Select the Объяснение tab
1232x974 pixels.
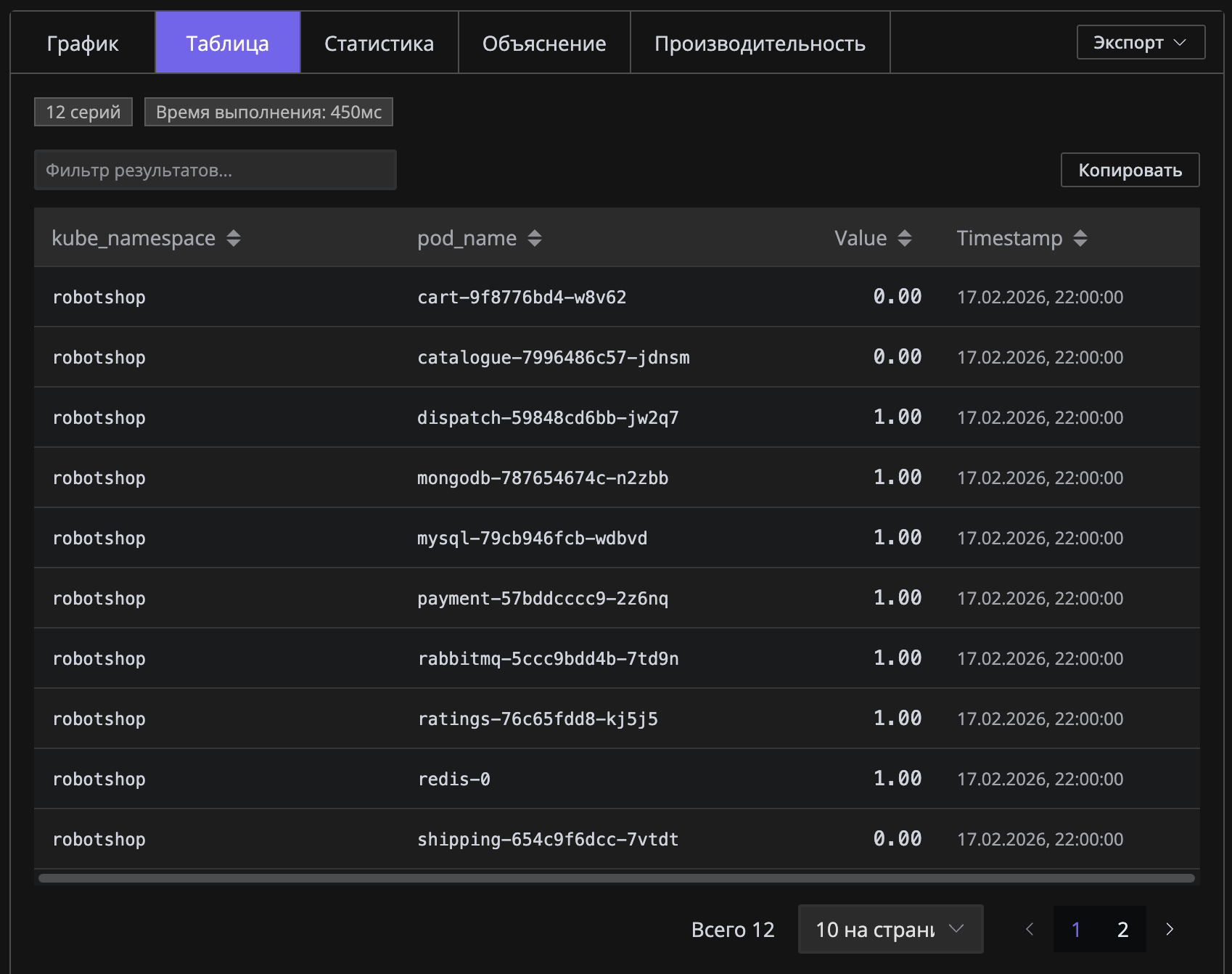(544, 44)
